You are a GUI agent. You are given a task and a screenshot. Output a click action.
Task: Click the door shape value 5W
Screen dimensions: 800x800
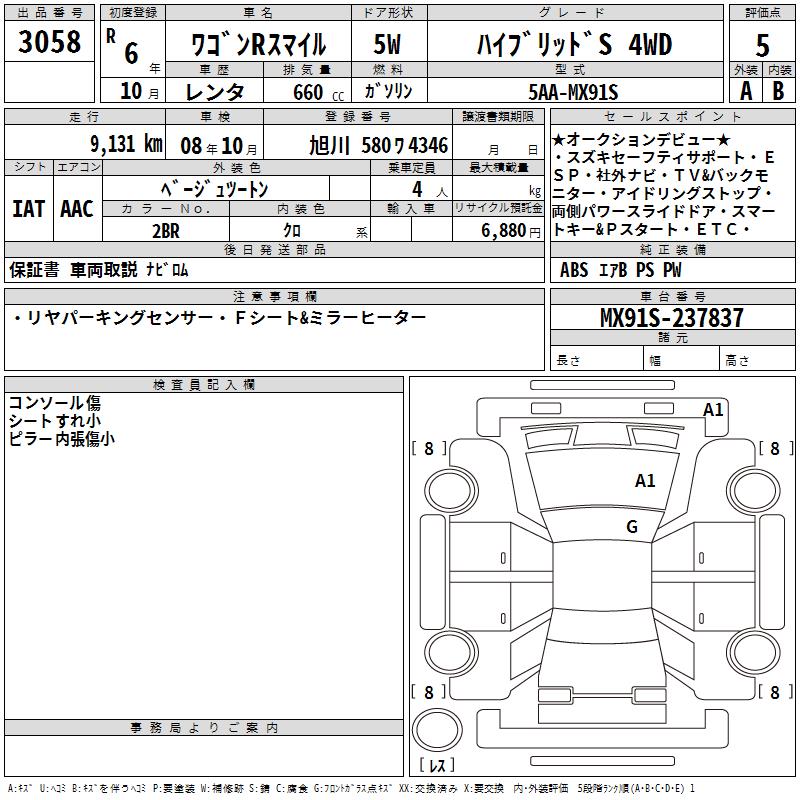coord(387,44)
